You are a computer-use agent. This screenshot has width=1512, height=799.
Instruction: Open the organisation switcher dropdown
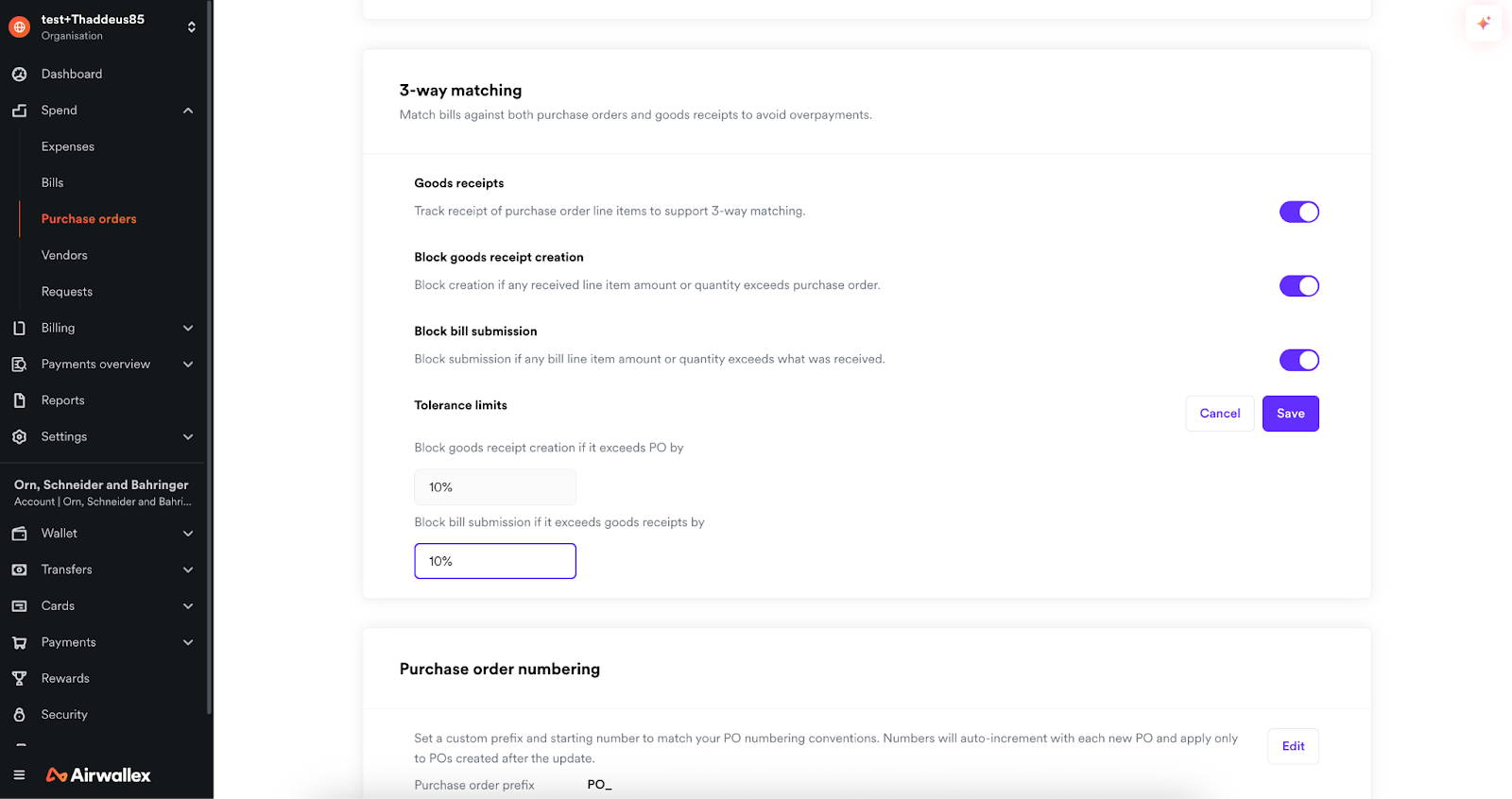[191, 27]
